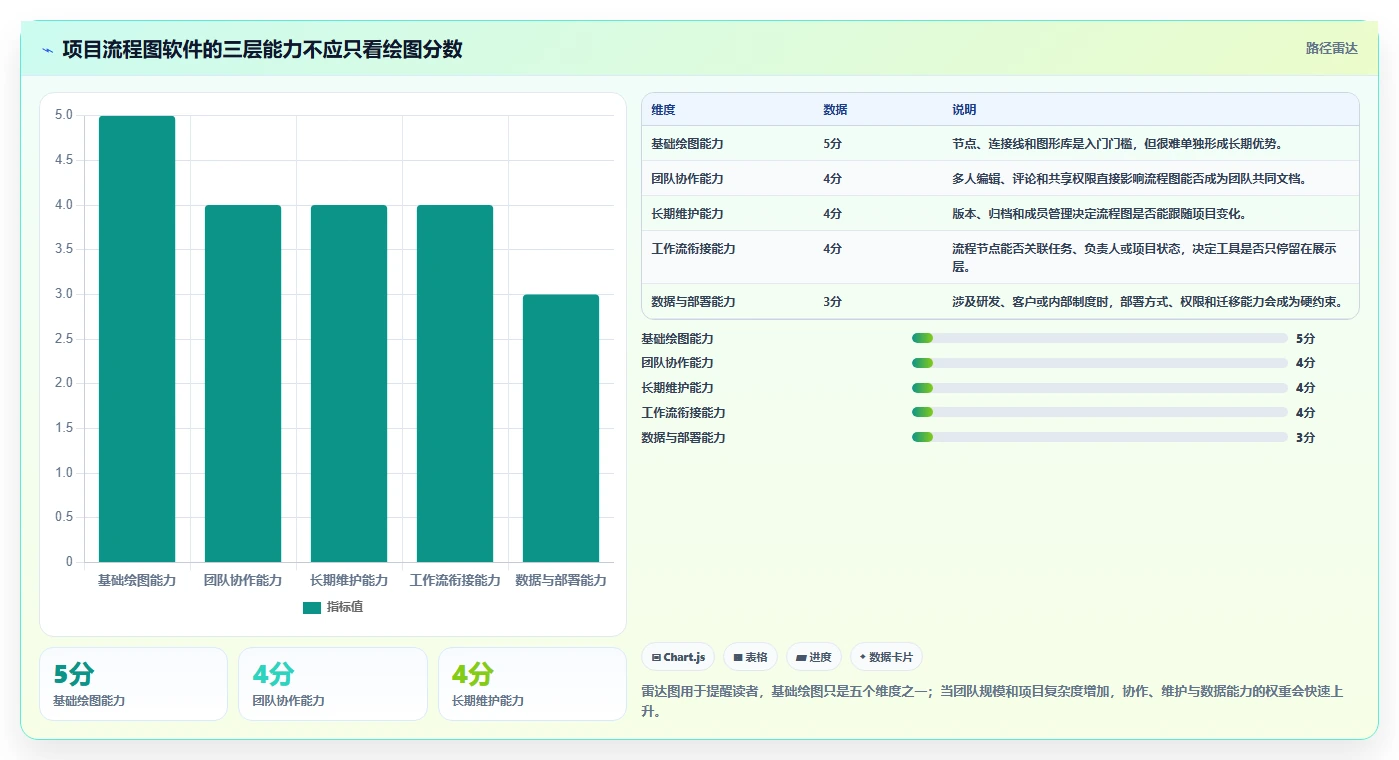The width and height of the screenshot is (1399, 760).
Task: Click the 4分 长期维护能力 summary card
Action: coord(532,684)
